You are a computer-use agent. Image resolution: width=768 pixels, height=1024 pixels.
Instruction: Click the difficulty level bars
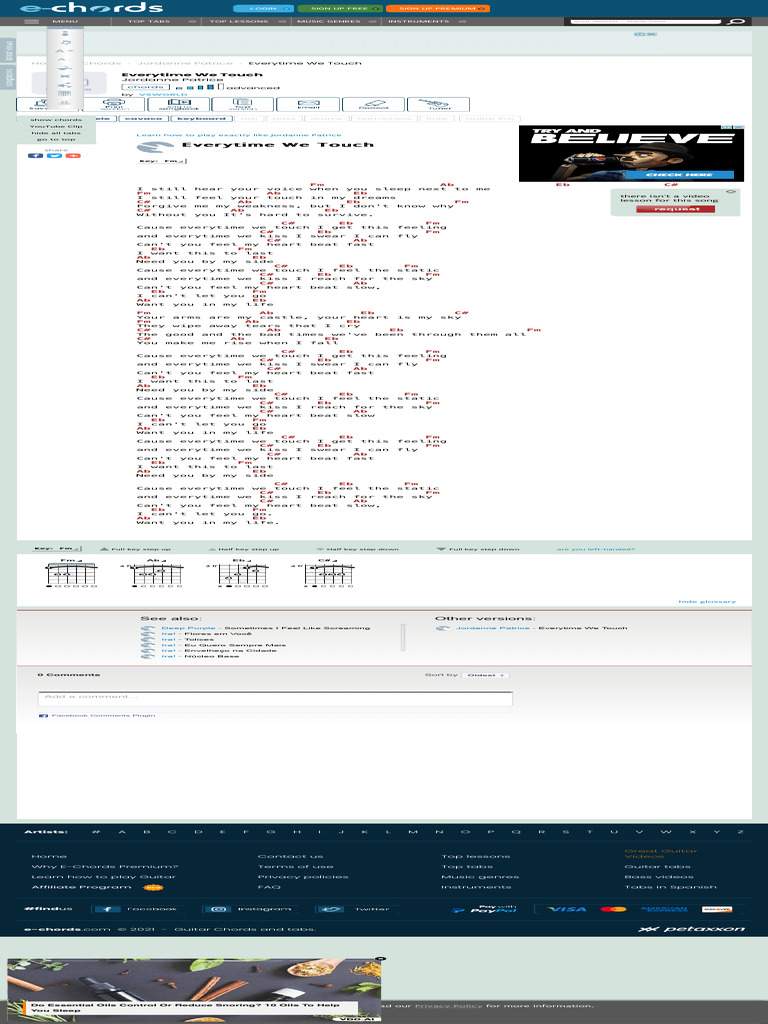point(200,86)
